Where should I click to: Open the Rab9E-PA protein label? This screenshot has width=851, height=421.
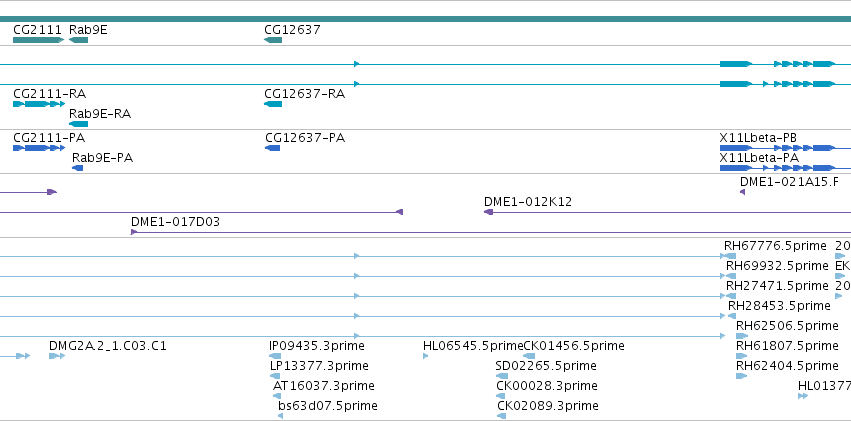tap(103, 158)
